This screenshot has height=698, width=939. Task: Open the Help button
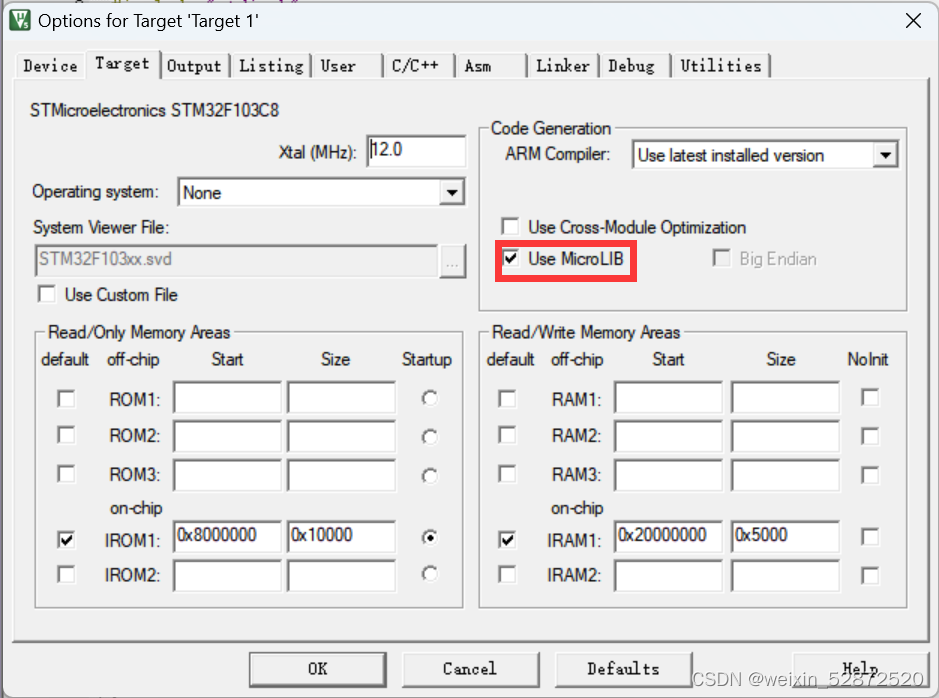(x=861, y=669)
